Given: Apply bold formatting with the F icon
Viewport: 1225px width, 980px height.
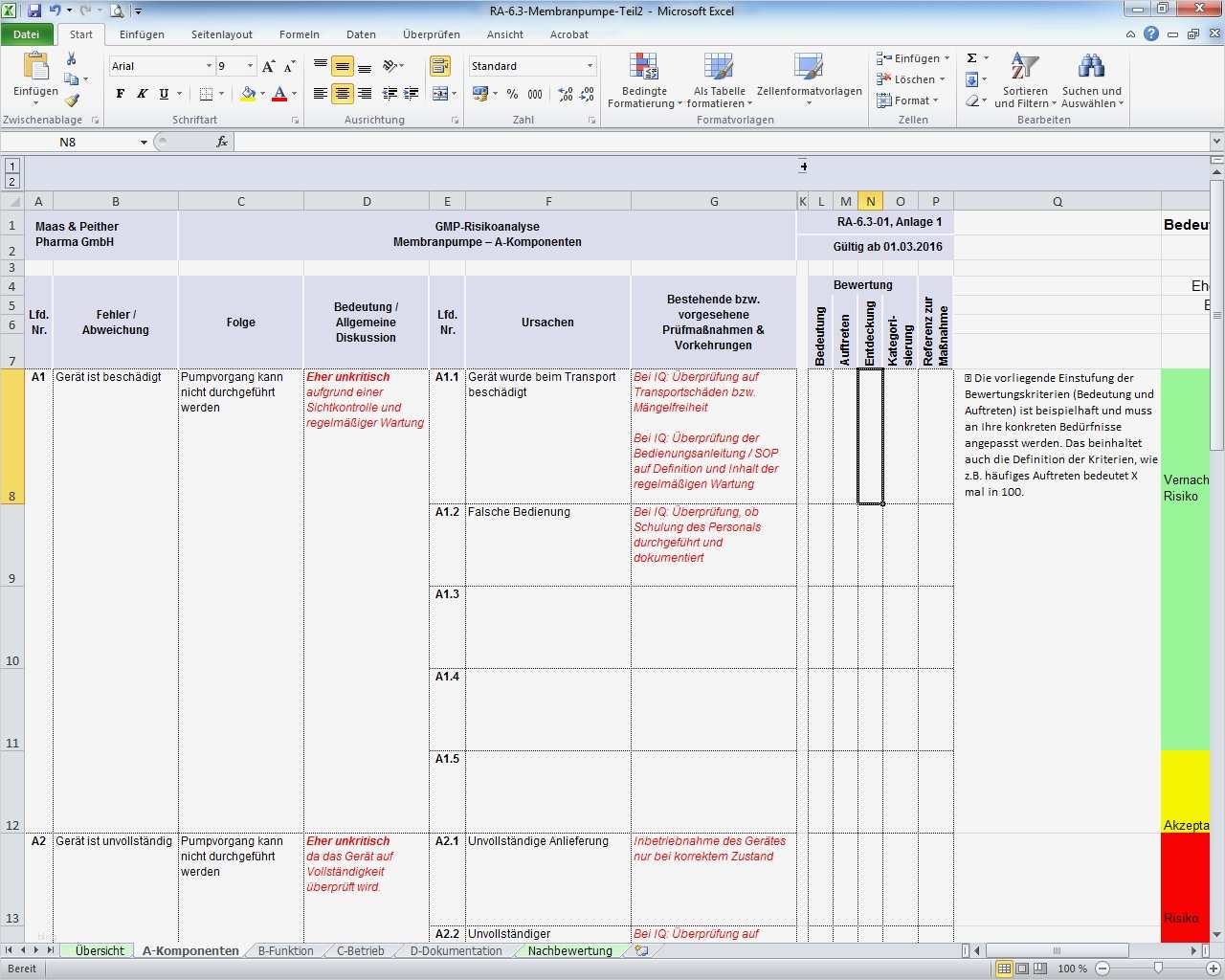Looking at the screenshot, I should coord(120,94).
